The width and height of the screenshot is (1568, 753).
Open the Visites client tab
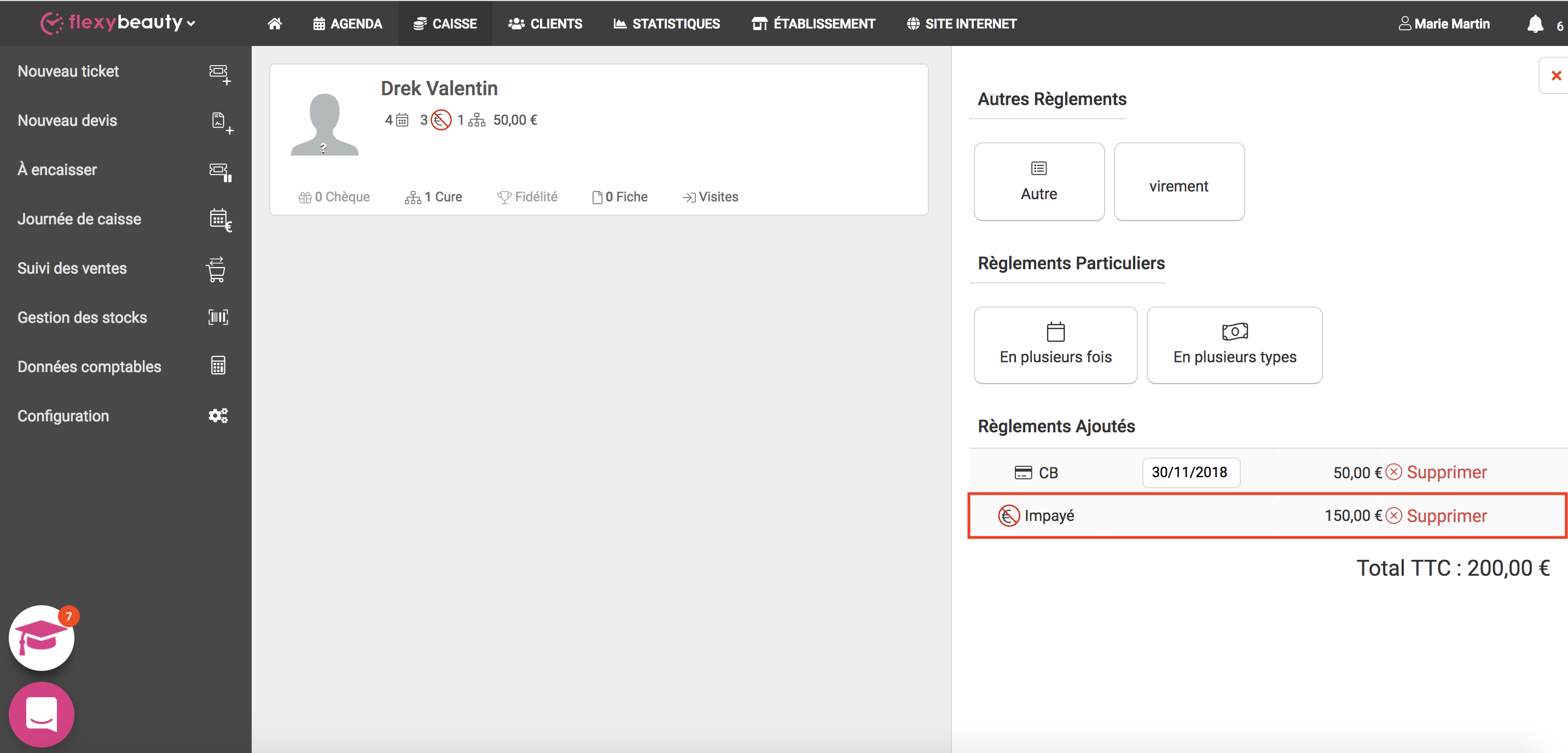click(x=710, y=197)
